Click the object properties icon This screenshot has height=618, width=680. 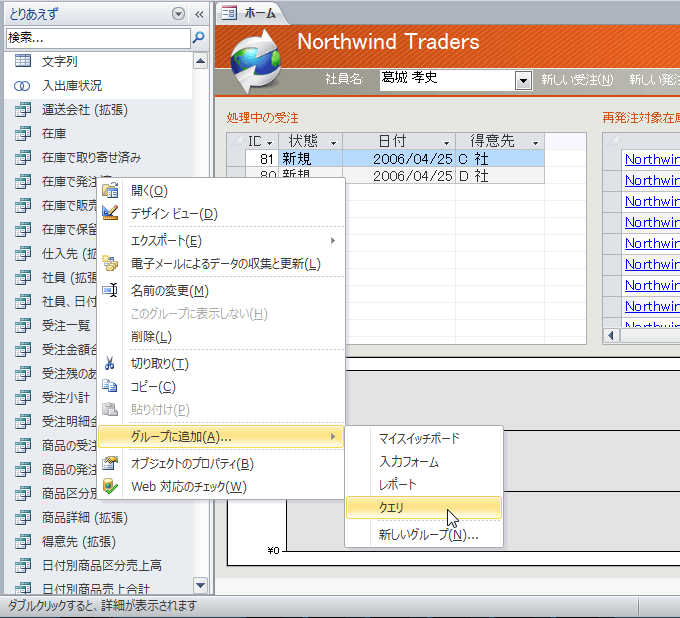point(110,463)
